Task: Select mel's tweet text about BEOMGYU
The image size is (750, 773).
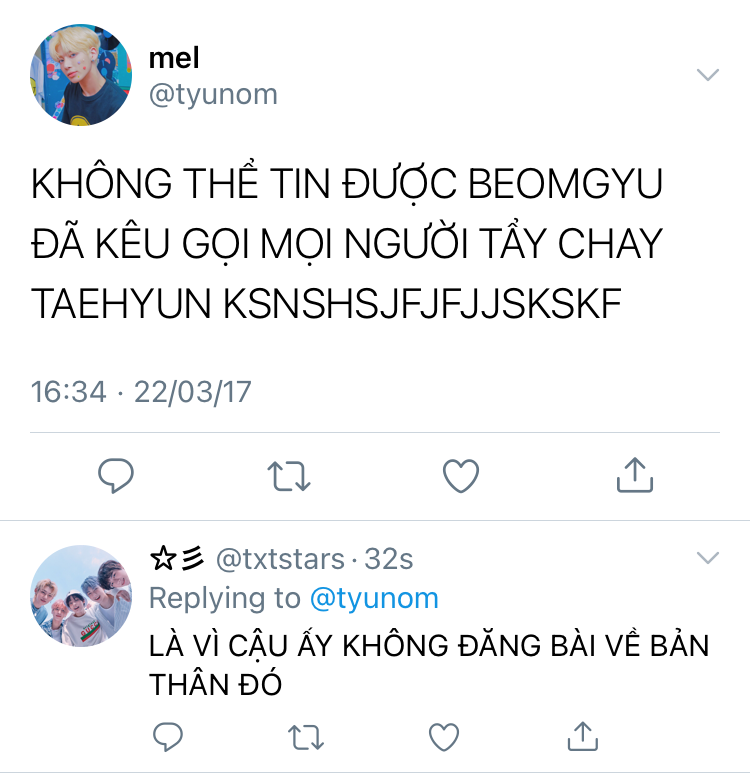Action: pos(347,244)
